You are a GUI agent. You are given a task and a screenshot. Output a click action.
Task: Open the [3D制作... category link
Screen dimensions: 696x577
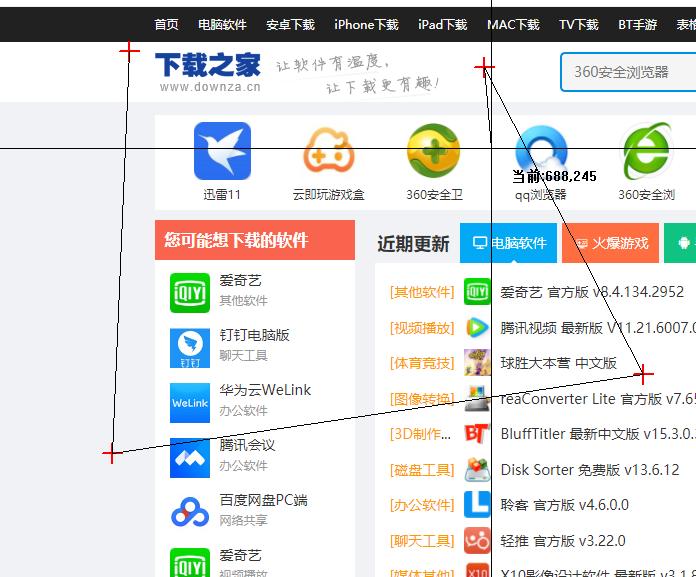pyautogui.click(x=420, y=434)
